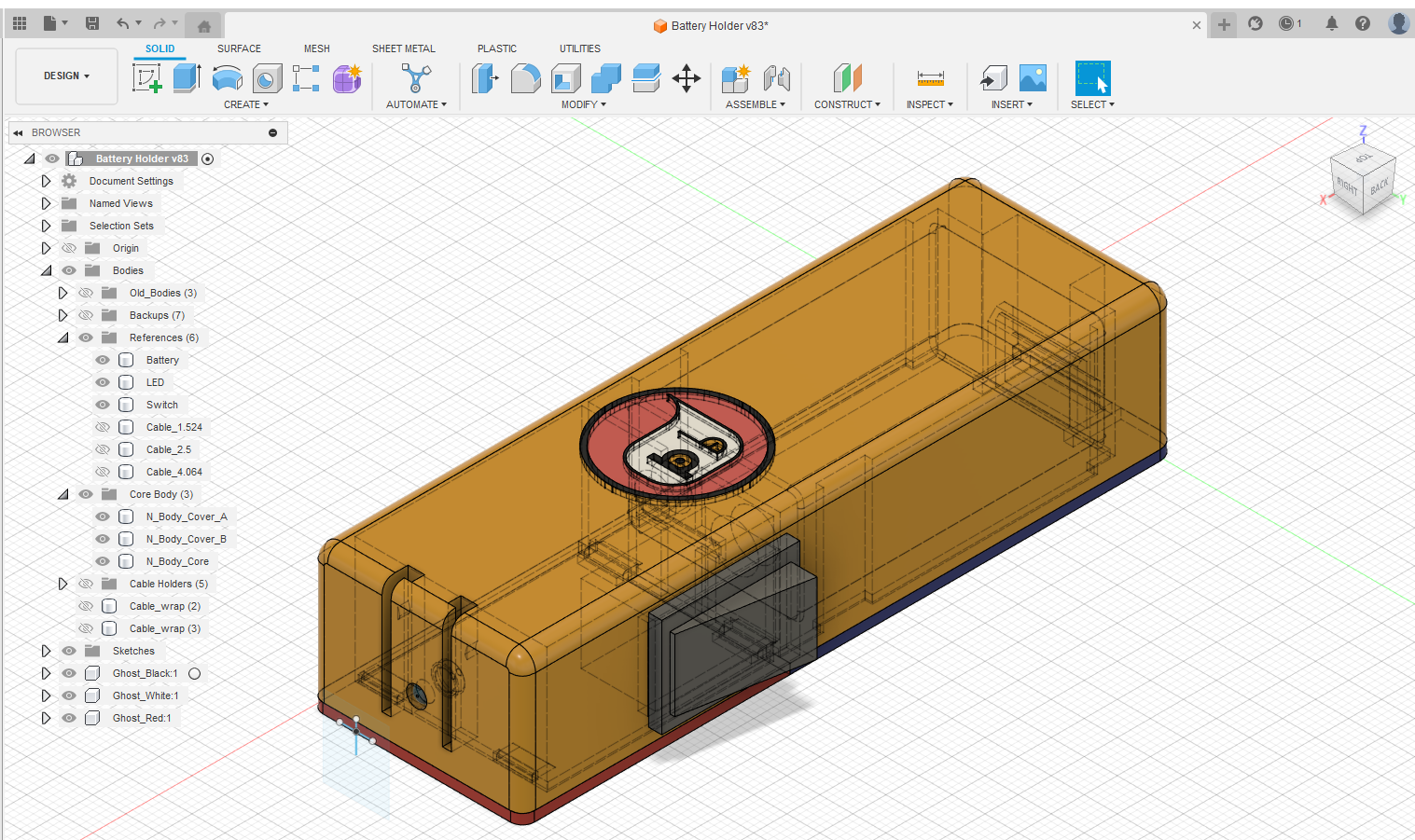Expand the Old_Bodies folder
Image resolution: width=1415 pixels, height=840 pixels.
[x=62, y=293]
